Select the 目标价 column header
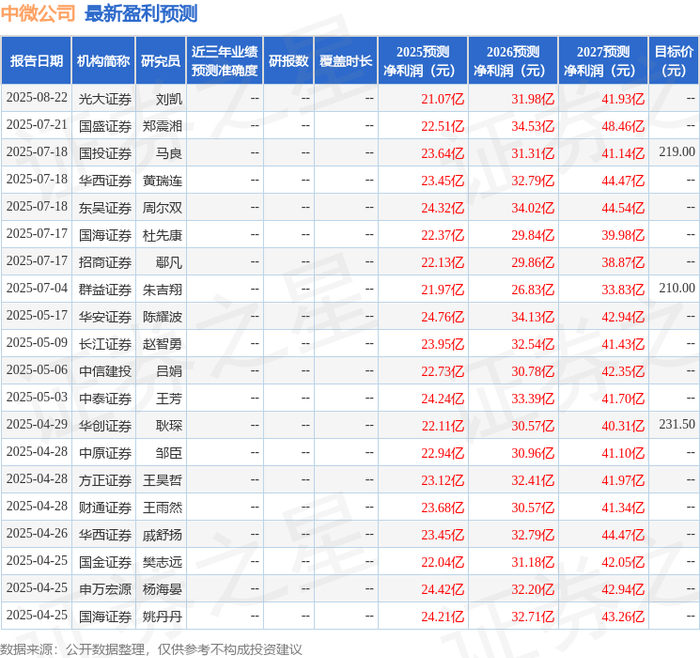The width and height of the screenshot is (700, 658). [x=674, y=61]
